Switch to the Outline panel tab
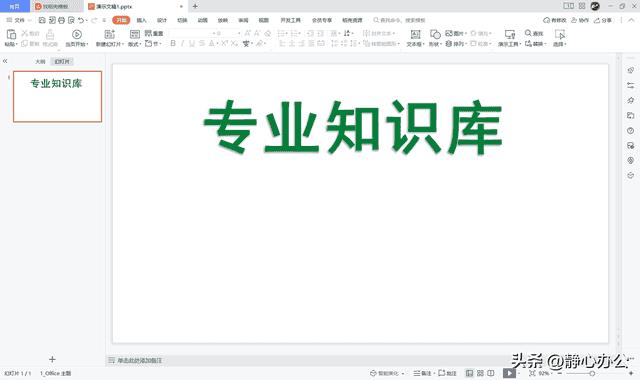The width and height of the screenshot is (640, 380). (x=40, y=62)
